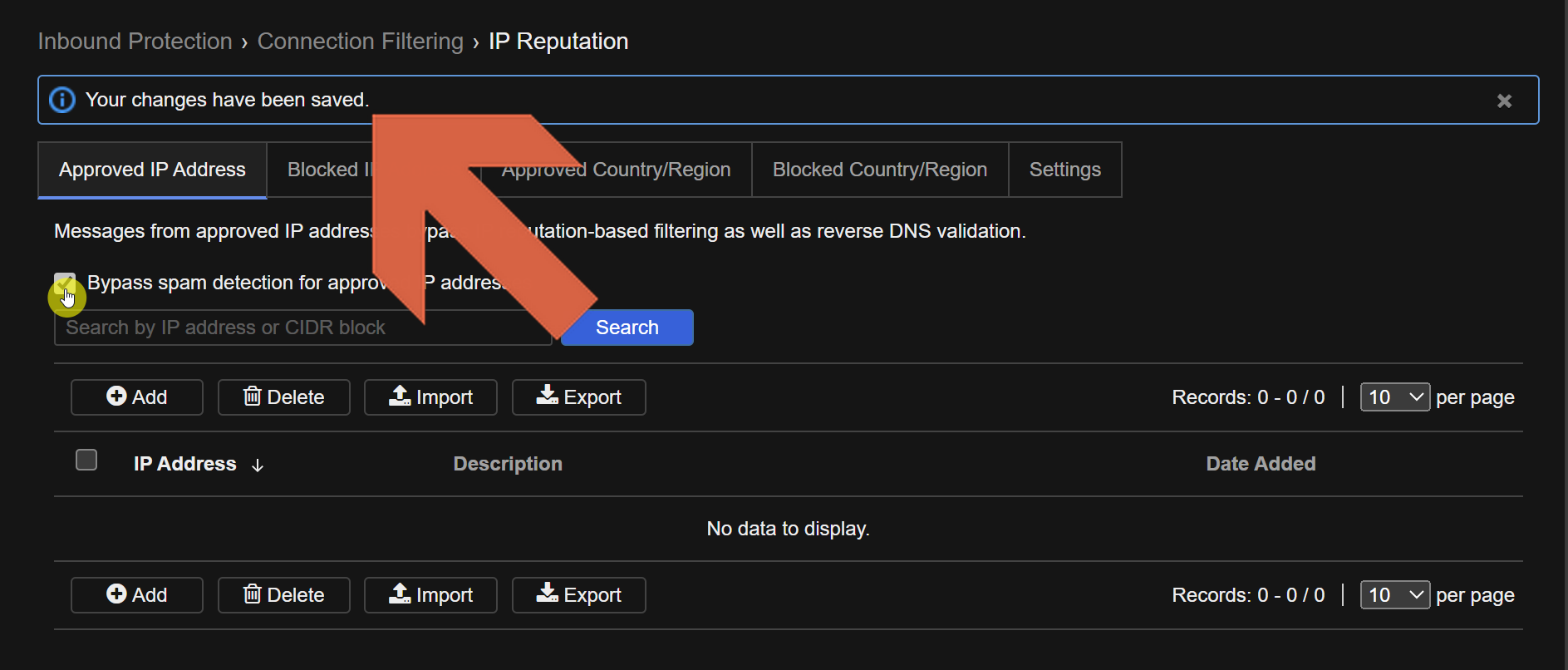Toggle Bypass spam detection checkbox

[64, 283]
